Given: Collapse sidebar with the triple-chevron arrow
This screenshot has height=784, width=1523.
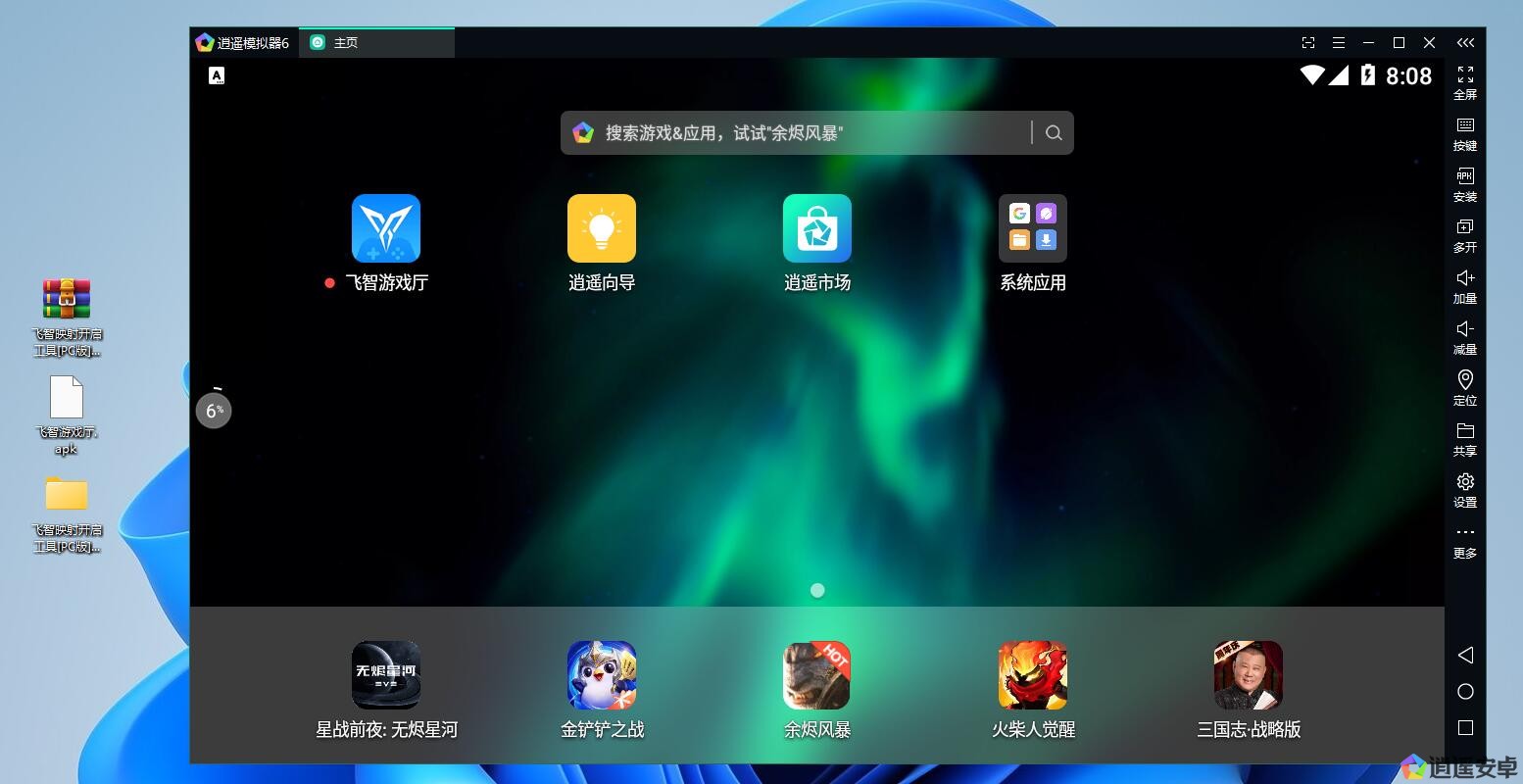Looking at the screenshot, I should [1465, 43].
